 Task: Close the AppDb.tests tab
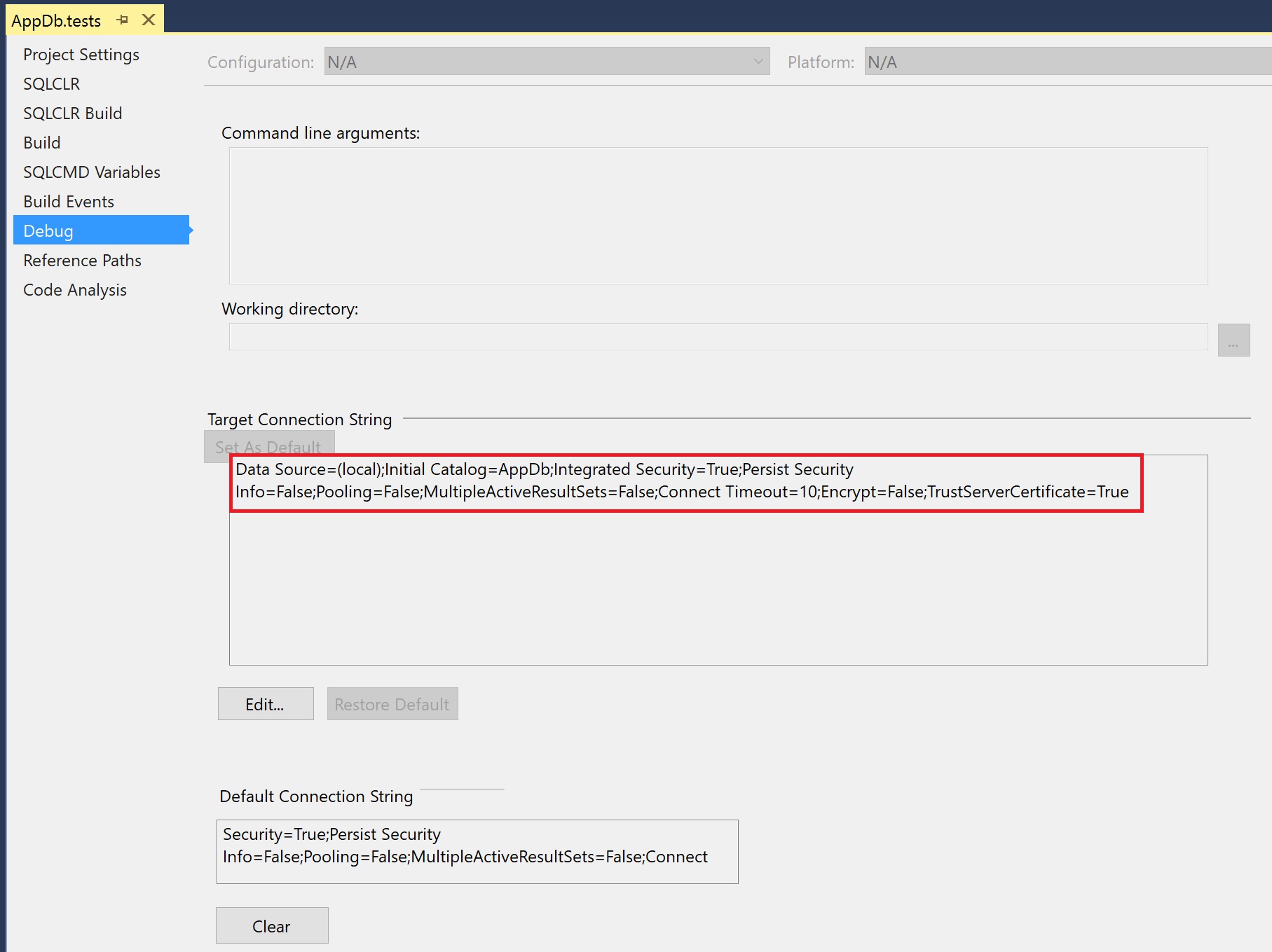[149, 20]
